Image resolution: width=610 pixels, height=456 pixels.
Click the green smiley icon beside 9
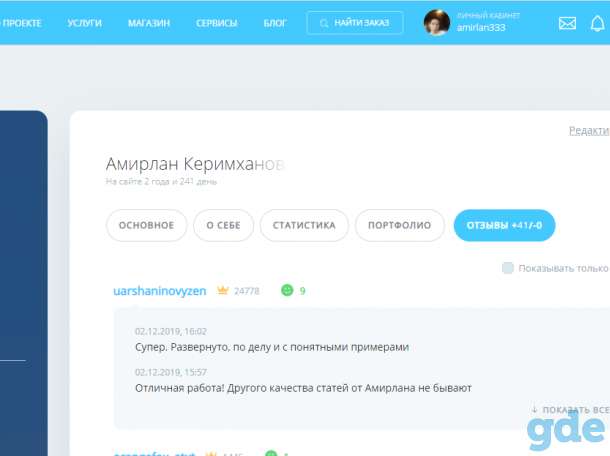tap(287, 290)
